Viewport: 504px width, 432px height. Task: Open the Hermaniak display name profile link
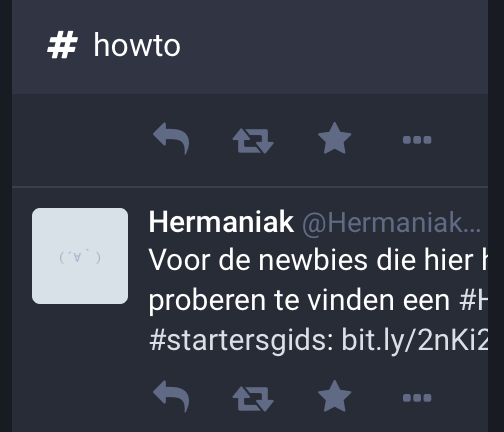pyautogui.click(x=221, y=222)
